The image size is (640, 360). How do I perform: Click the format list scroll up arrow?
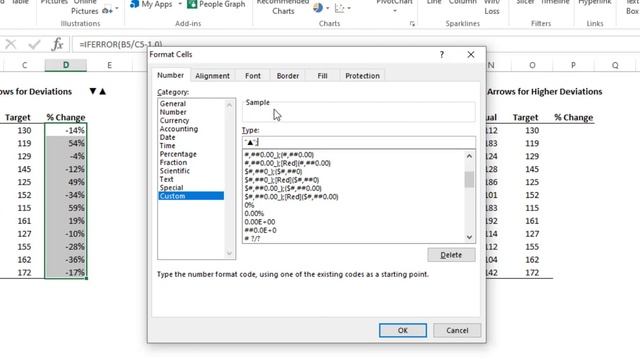pos(469,156)
